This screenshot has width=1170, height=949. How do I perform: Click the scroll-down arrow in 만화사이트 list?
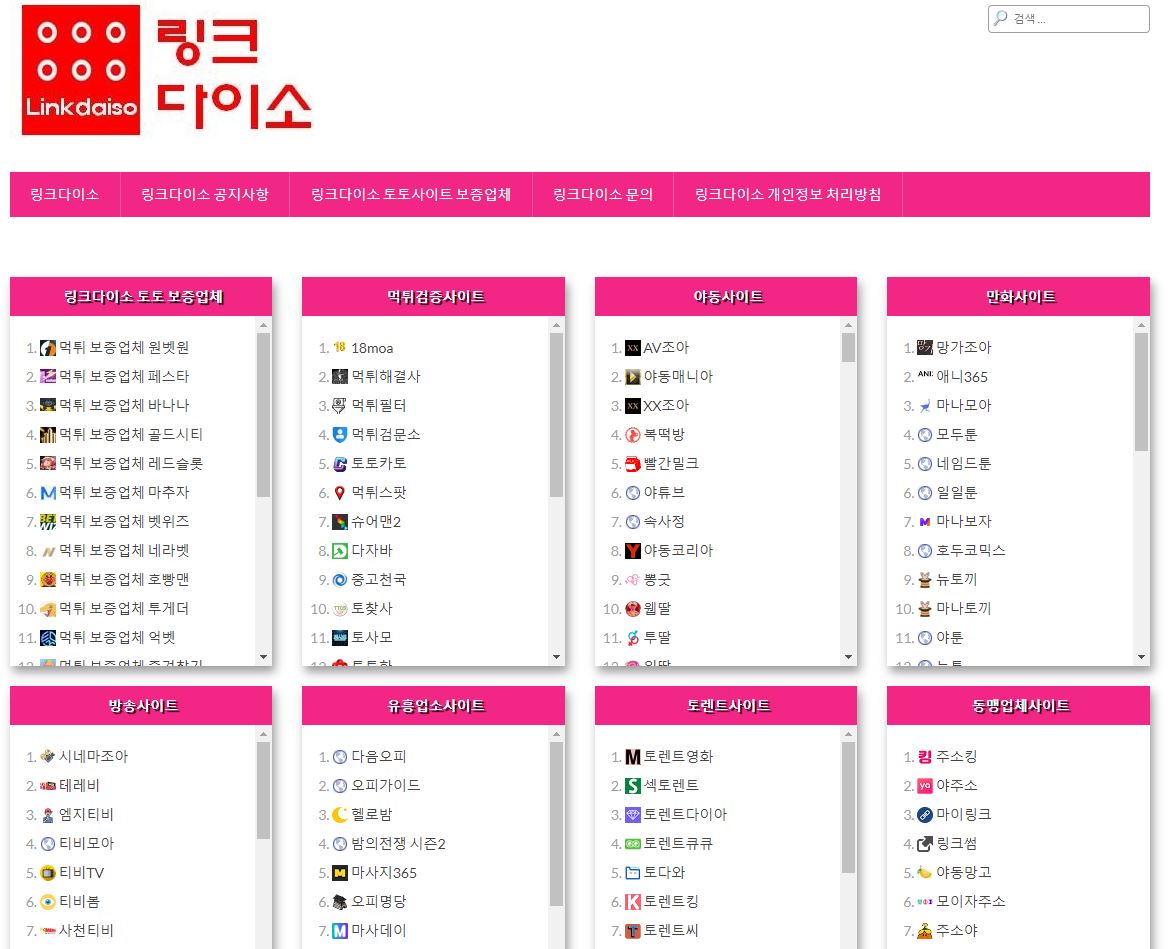pyautogui.click(x=1141, y=657)
